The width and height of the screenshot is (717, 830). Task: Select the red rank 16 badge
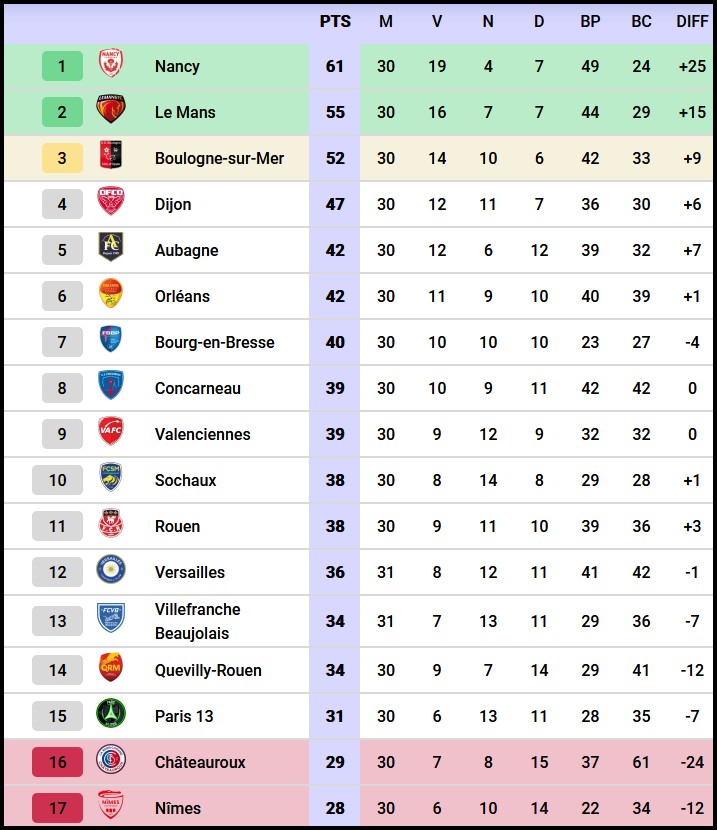(58, 762)
